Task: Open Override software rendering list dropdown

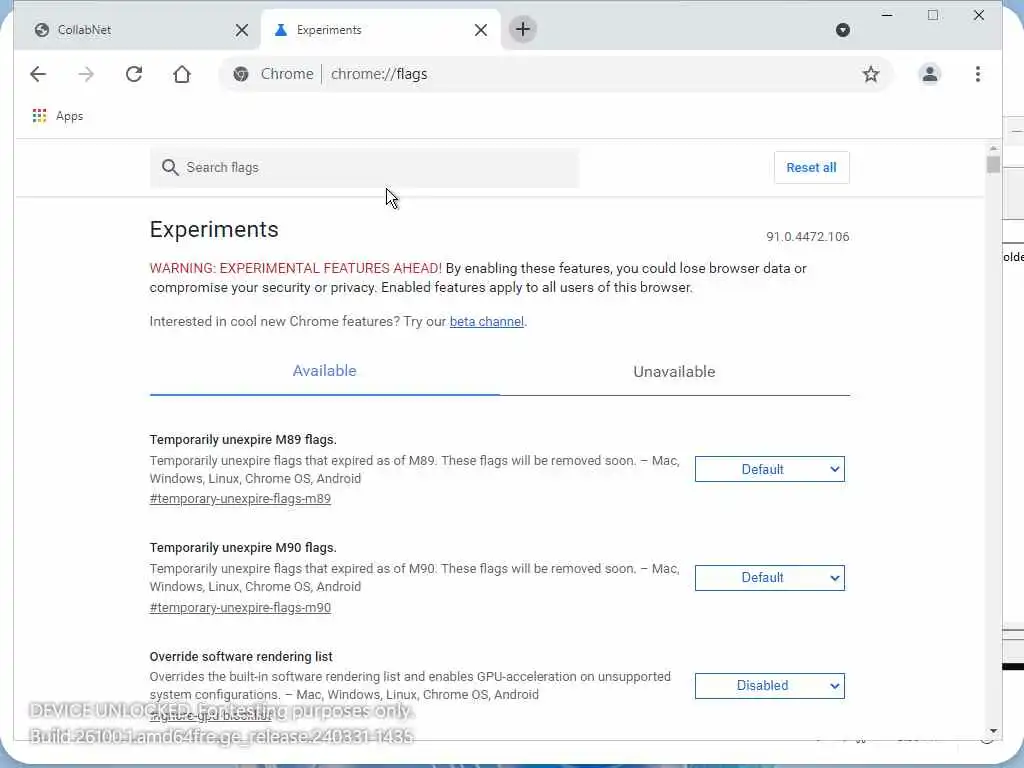Action: click(769, 686)
